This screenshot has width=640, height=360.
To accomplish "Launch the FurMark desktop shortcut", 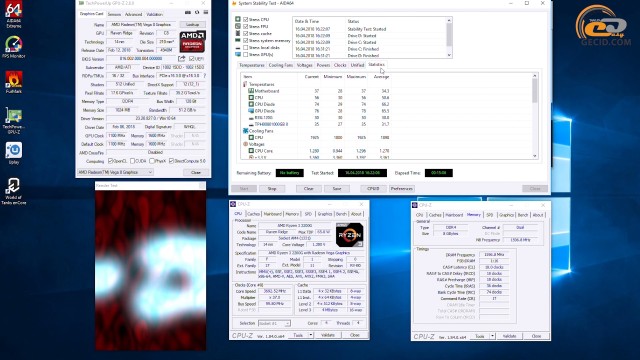I will [x=13, y=82].
